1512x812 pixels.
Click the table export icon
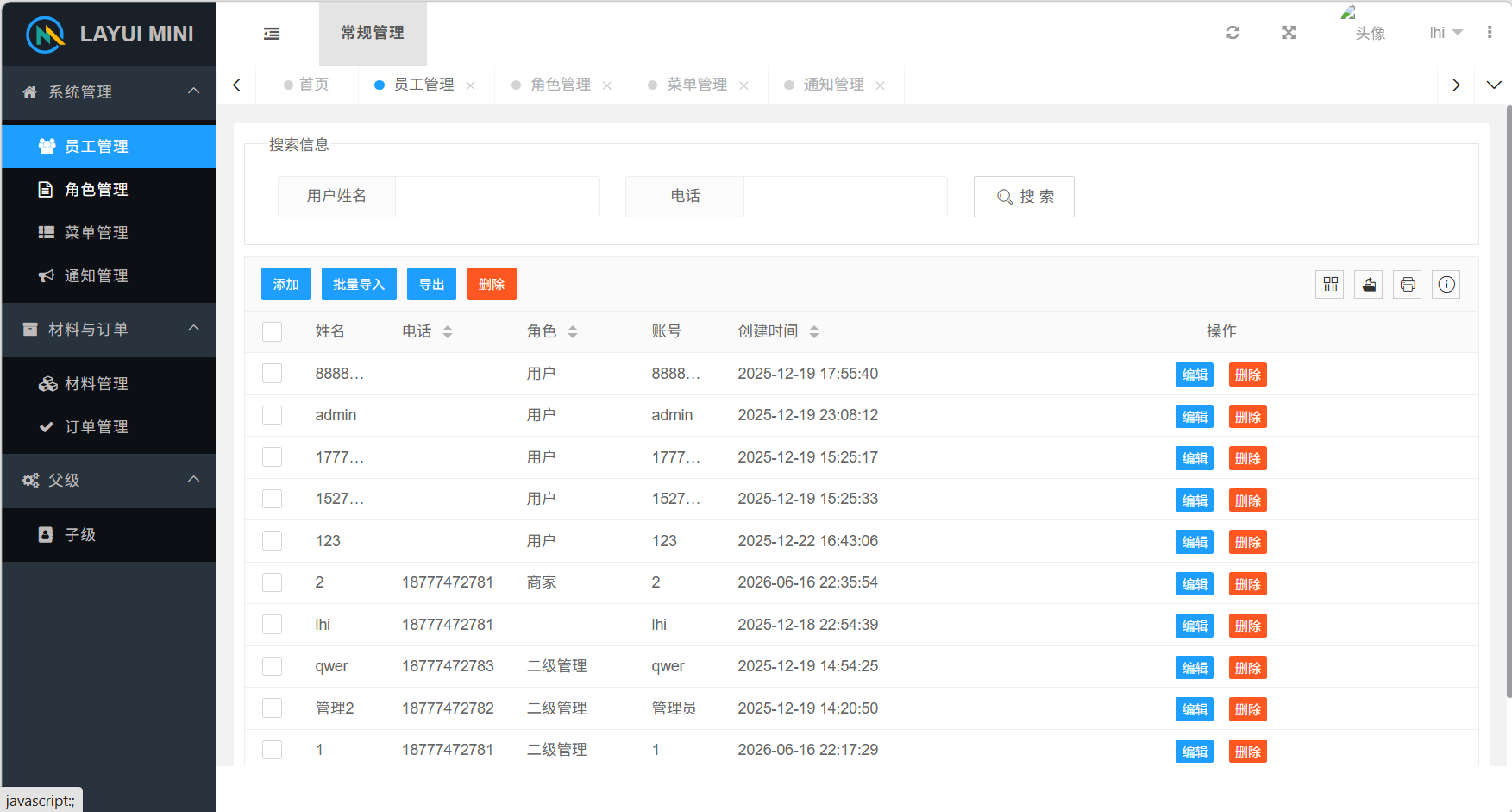click(x=1369, y=284)
